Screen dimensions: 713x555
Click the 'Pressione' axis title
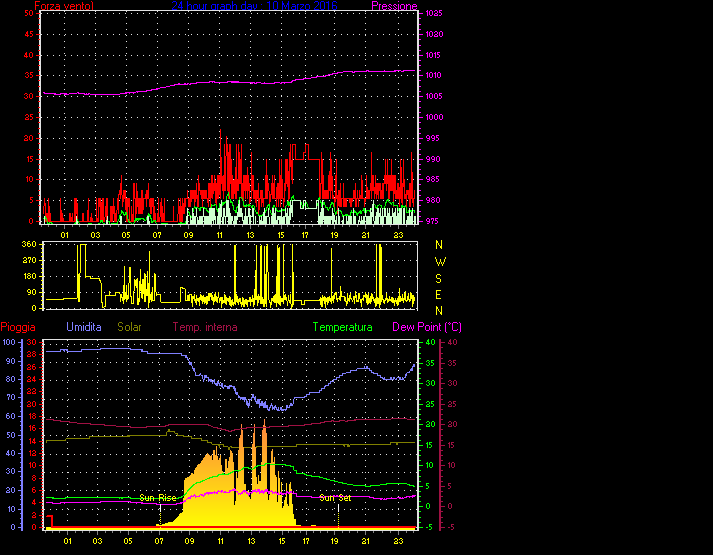tap(394, 6)
